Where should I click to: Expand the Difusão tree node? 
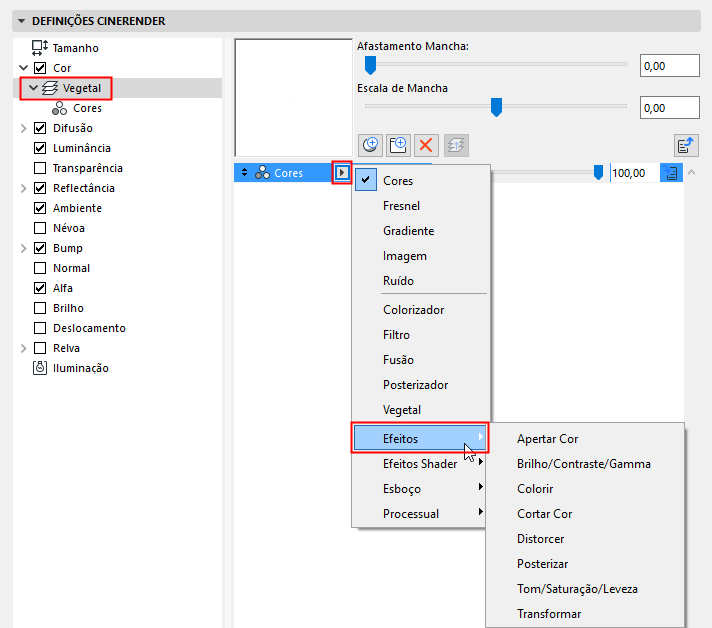[x=24, y=128]
